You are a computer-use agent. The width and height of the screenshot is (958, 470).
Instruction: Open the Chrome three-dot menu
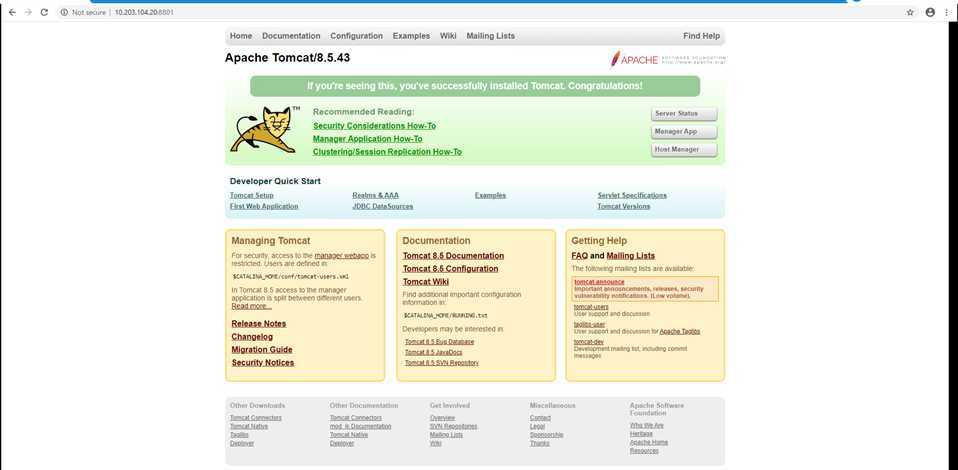[948, 12]
